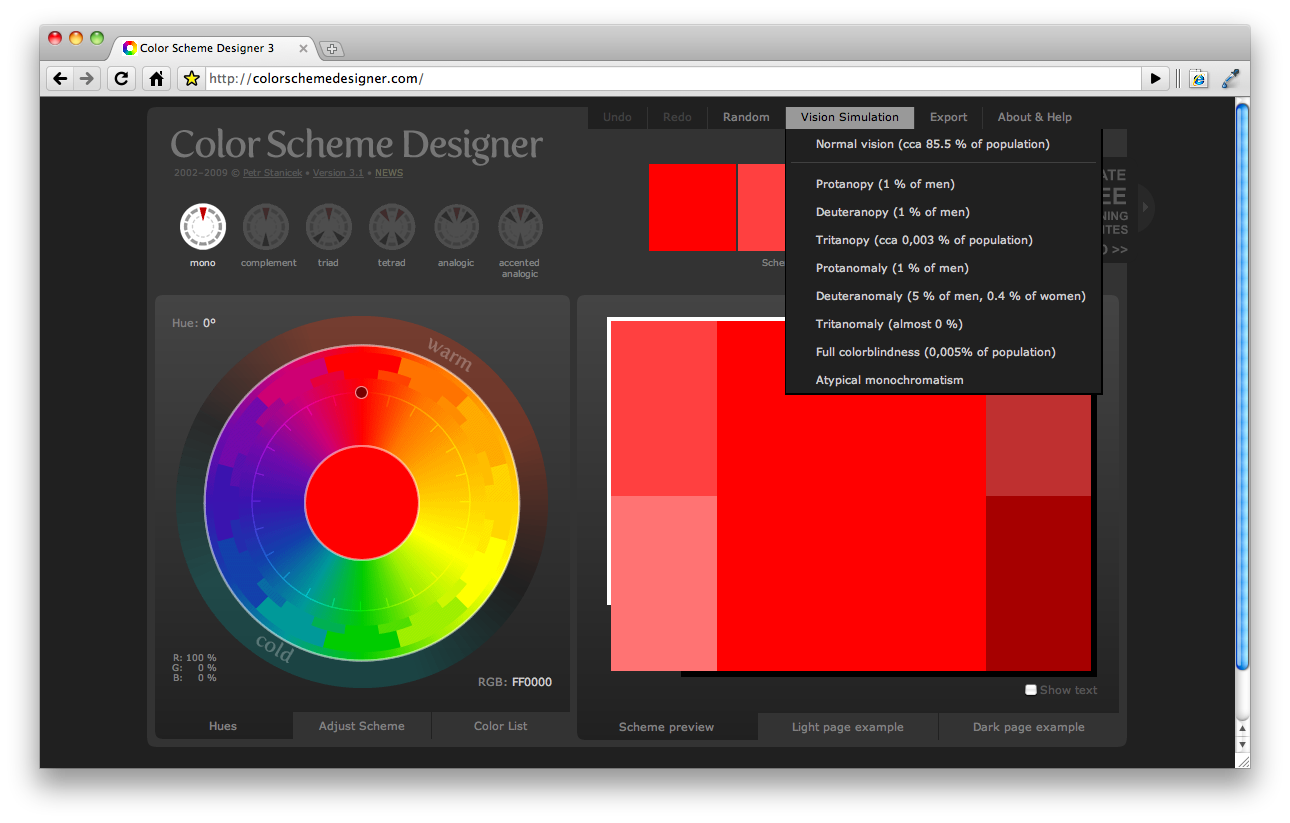Switch to the Adjust Scheme tab
This screenshot has height=823, width=1290.
tap(362, 726)
